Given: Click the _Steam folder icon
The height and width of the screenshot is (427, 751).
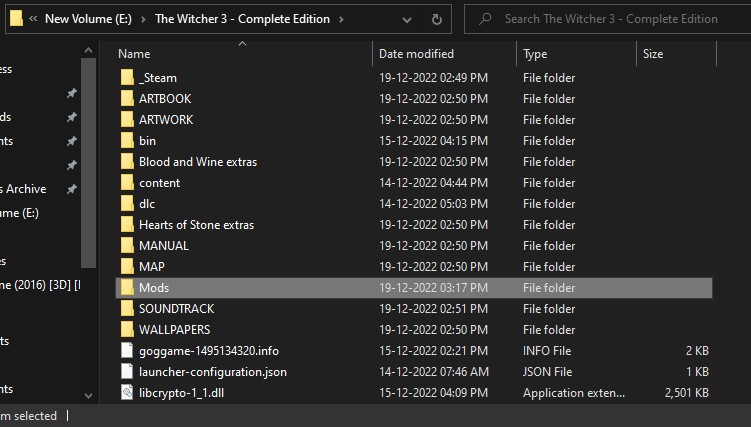Looking at the screenshot, I should tap(127, 78).
